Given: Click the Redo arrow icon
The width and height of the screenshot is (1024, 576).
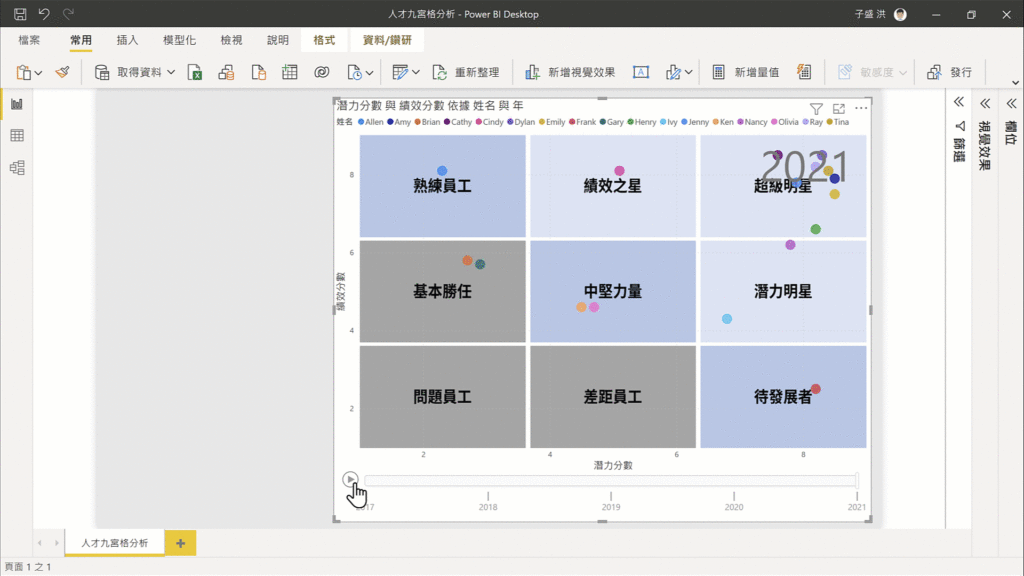Looking at the screenshot, I should pos(68,14).
